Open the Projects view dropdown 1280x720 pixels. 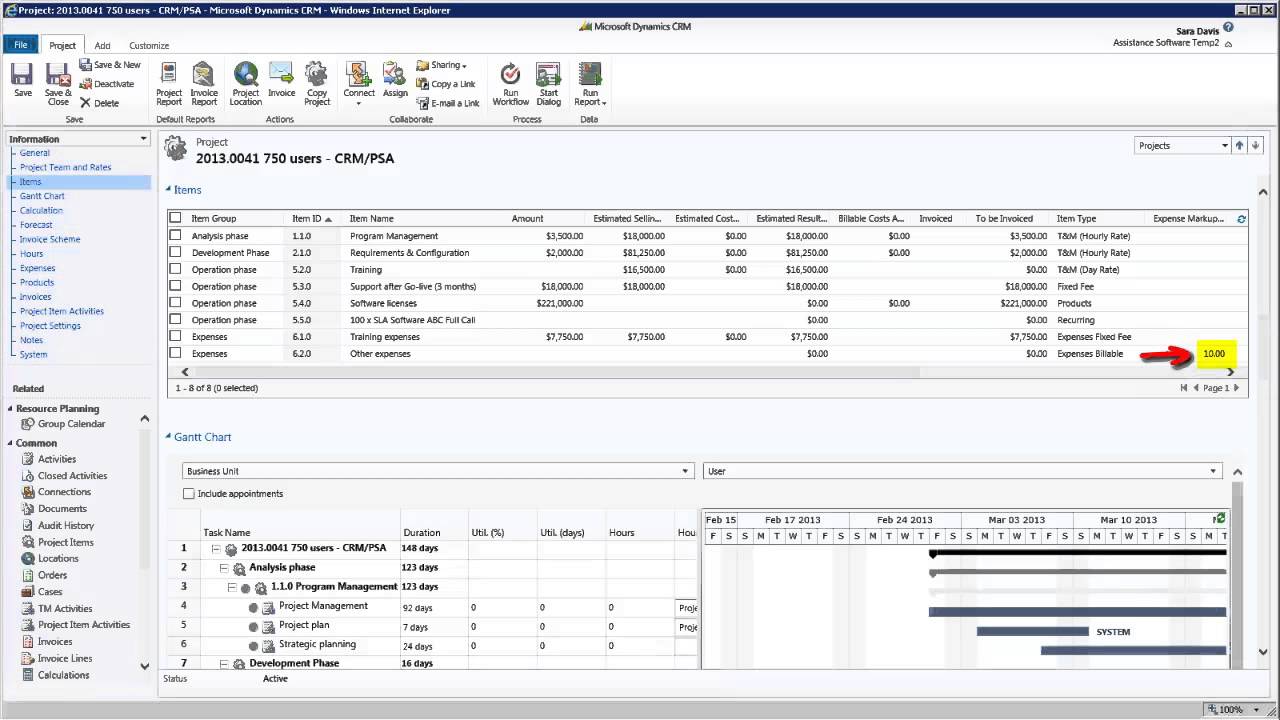1183,145
